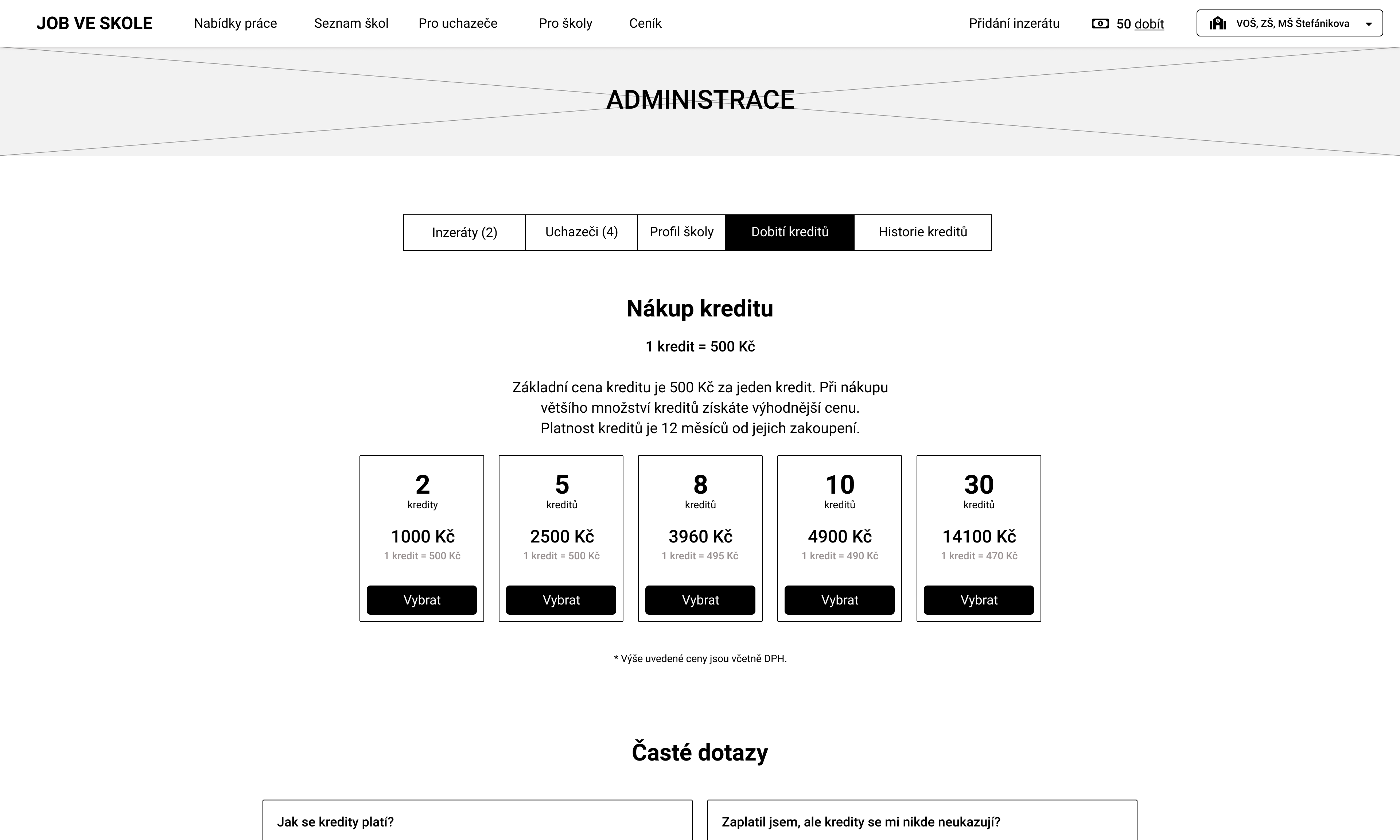The width and height of the screenshot is (1400, 840).
Task: Select the Dobití kreditů tab
Action: (x=789, y=233)
